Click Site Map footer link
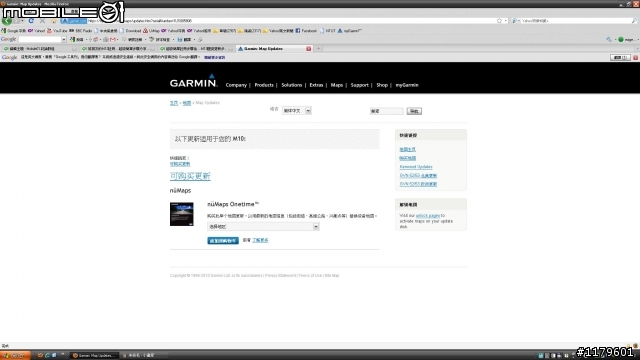 click(332, 276)
